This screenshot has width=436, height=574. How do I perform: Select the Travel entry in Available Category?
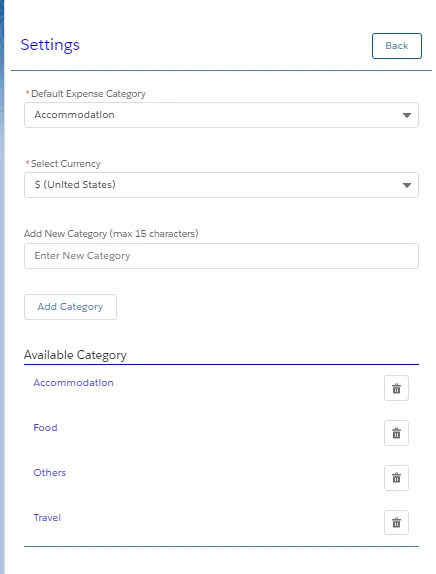47,518
